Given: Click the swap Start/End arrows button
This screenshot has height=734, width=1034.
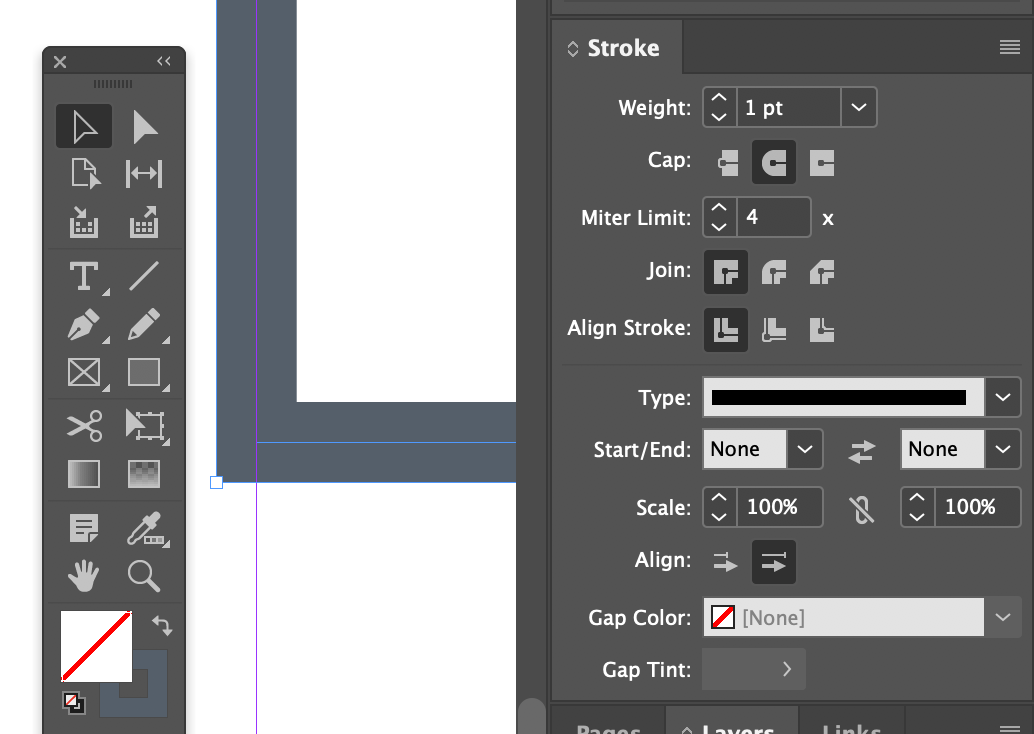Looking at the screenshot, I should coord(861,449).
